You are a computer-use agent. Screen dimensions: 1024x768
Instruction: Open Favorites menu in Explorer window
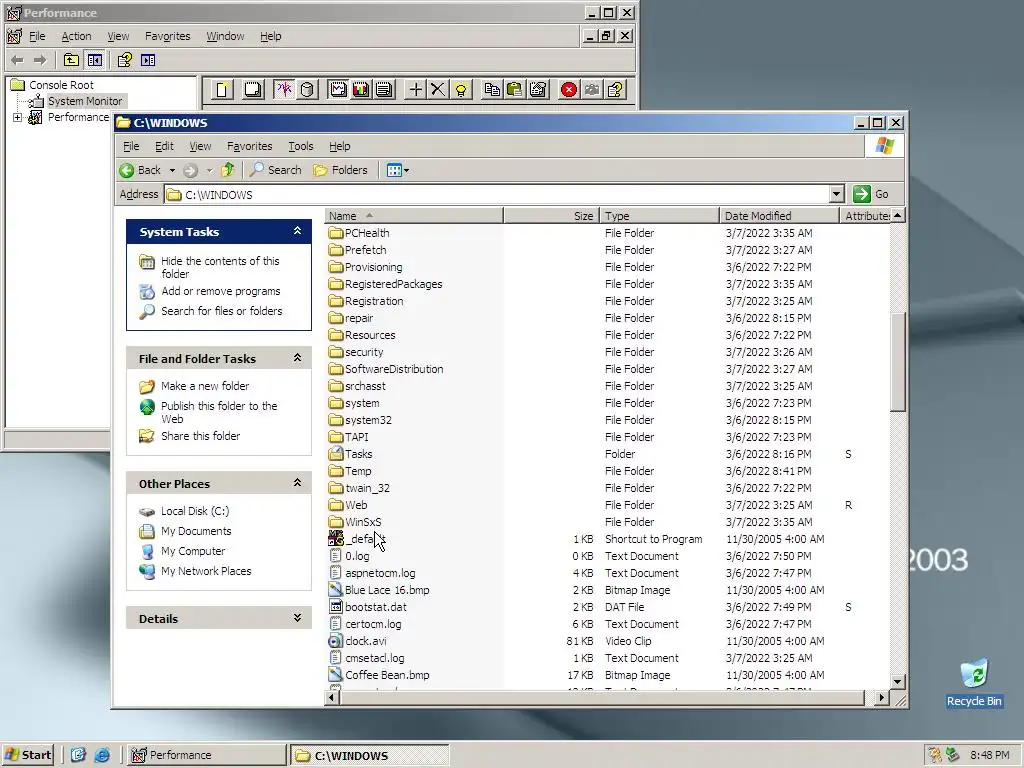pos(249,146)
